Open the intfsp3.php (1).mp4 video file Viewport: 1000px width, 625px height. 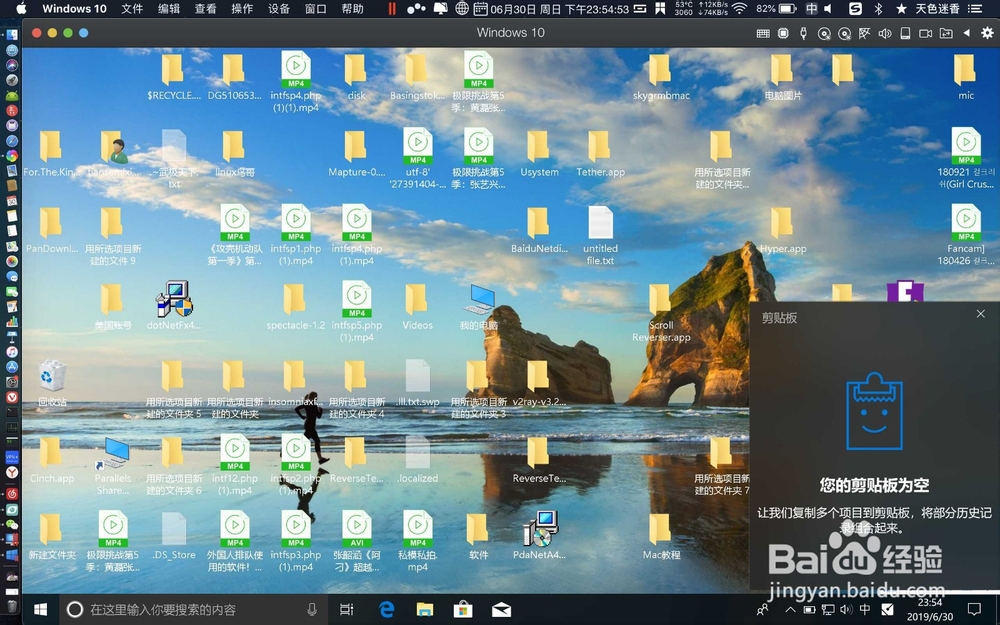click(x=295, y=541)
